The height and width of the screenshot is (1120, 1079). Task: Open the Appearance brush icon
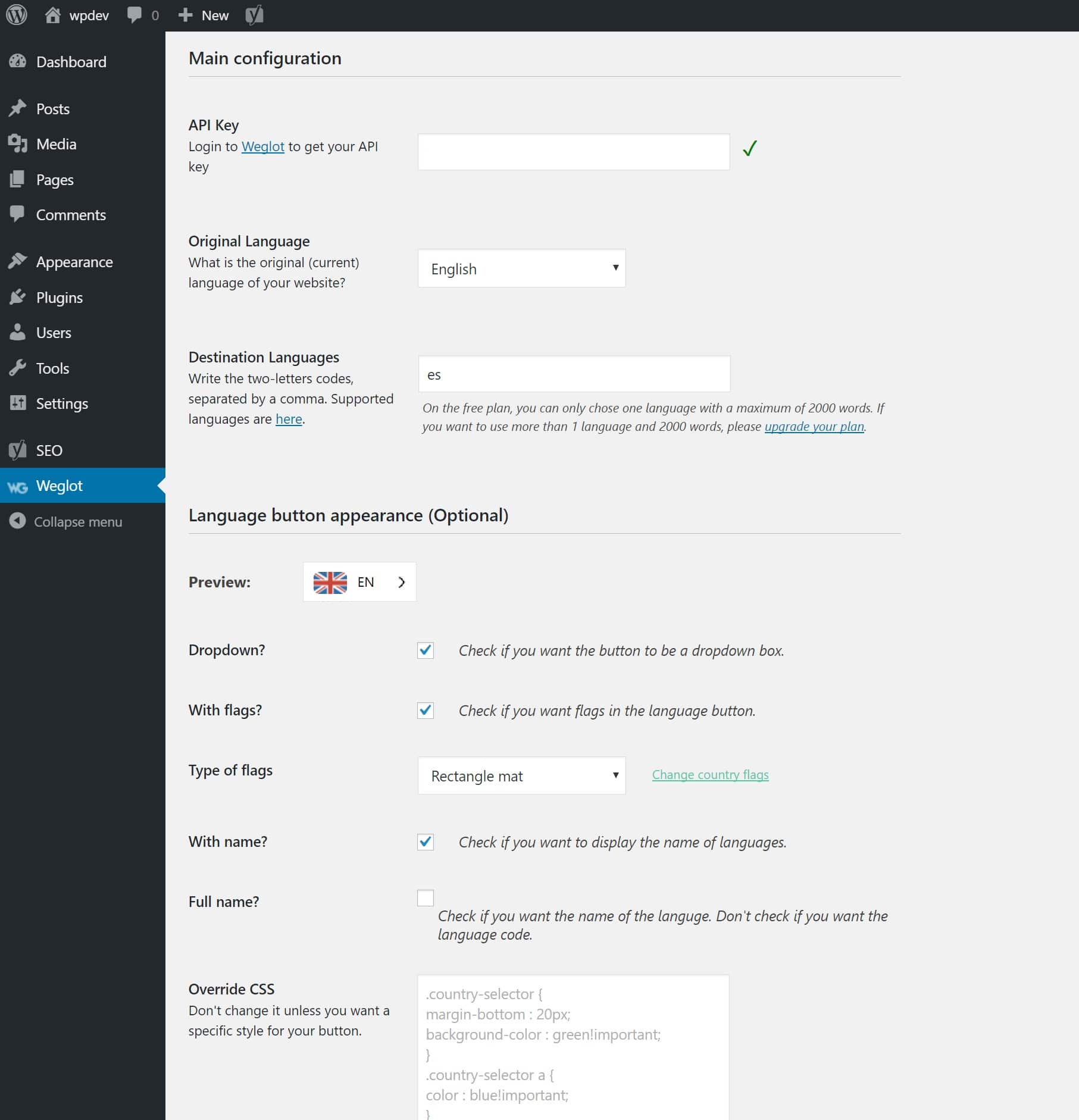[18, 261]
